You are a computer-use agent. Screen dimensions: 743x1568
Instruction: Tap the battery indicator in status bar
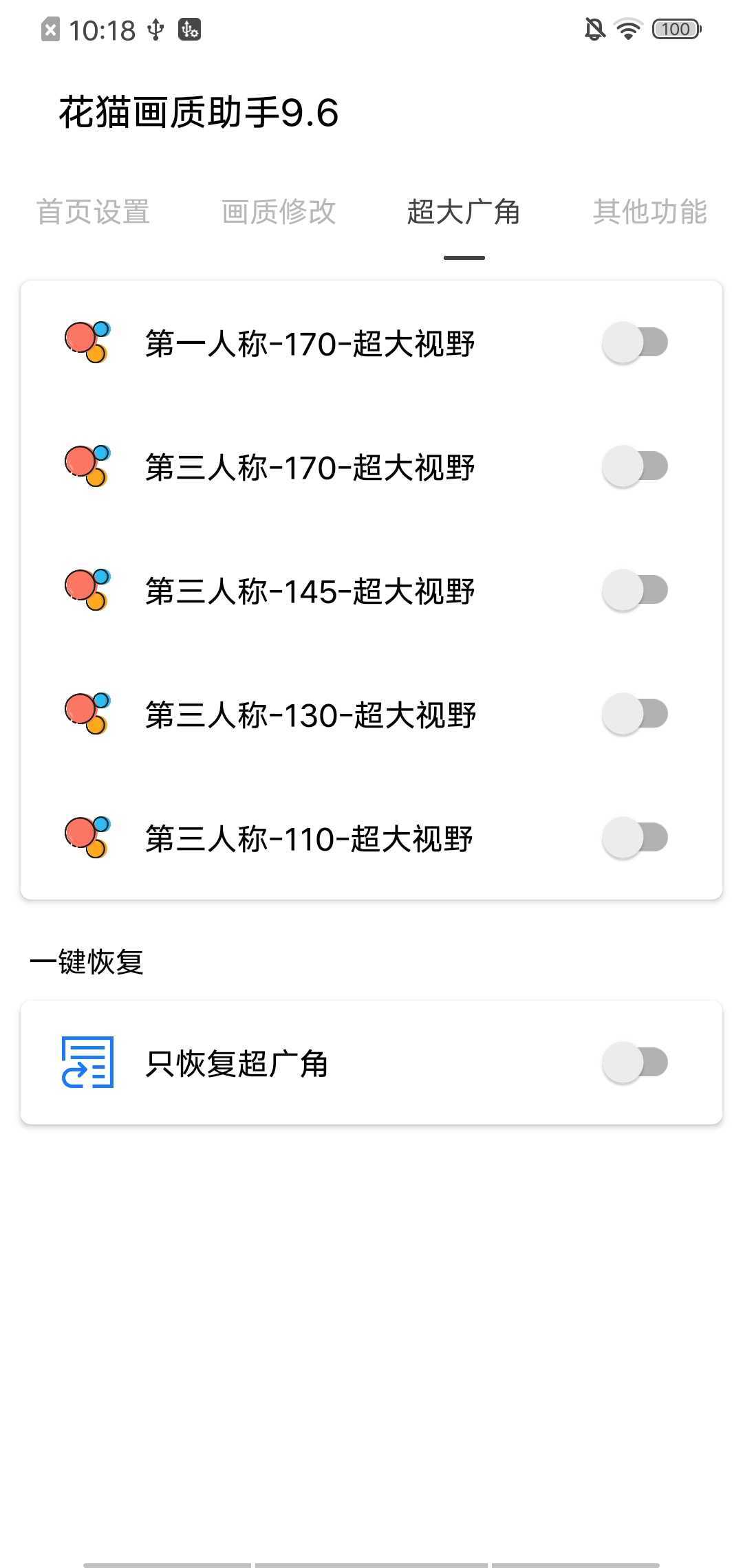(x=677, y=30)
